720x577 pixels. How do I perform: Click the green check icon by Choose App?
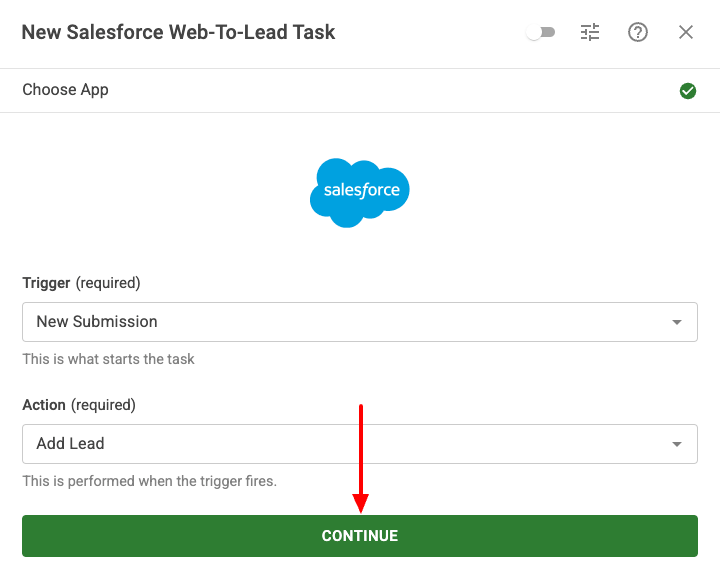[x=687, y=91]
